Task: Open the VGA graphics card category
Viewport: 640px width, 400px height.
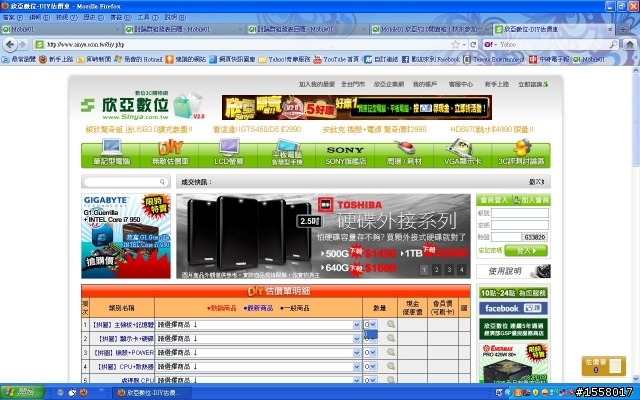Action: (x=462, y=154)
